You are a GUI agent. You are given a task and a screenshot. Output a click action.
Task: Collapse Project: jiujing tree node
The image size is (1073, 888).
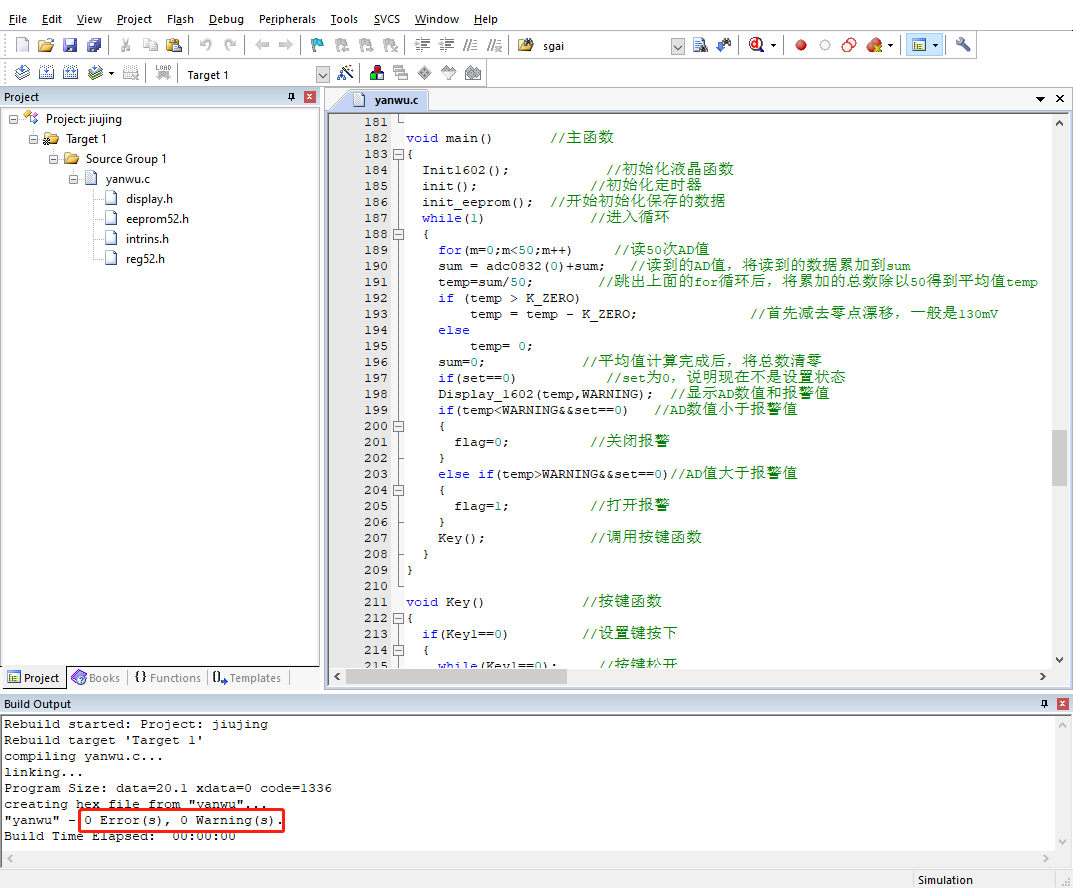[x=13, y=119]
